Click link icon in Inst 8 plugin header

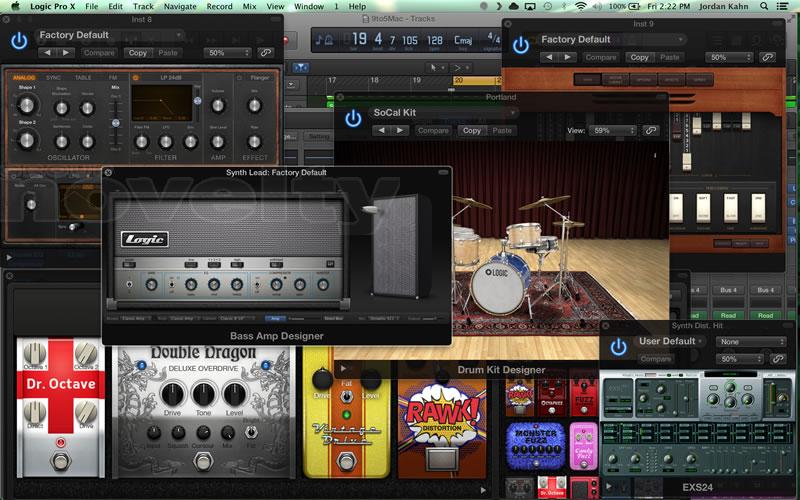266,53
